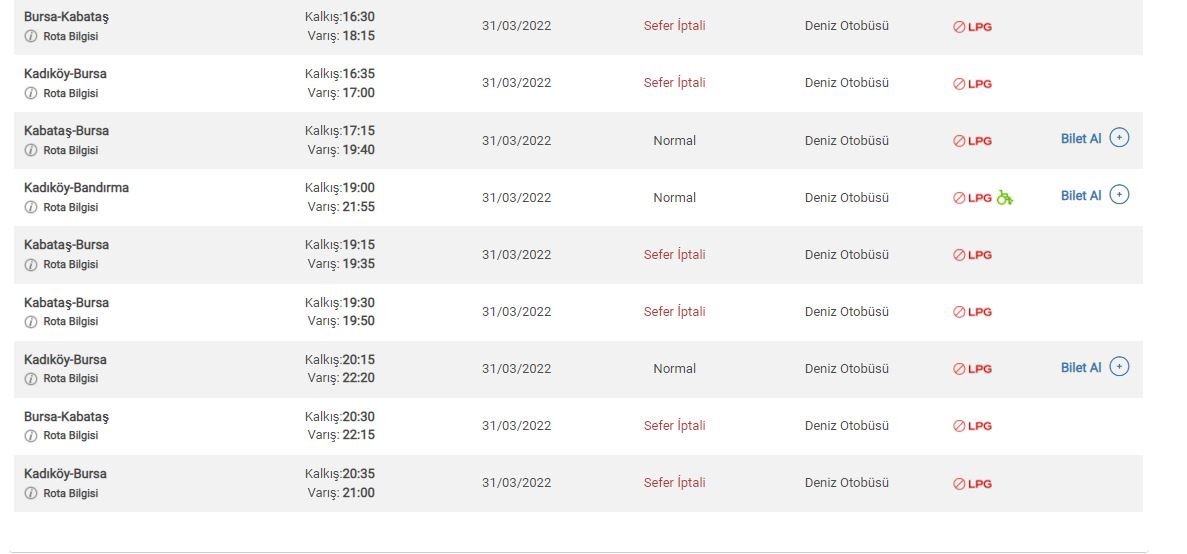1187x554 pixels.
Task: Open Rota Bilgisi for Kadıköy-Bursa 20:15
Action: [x=70, y=379]
